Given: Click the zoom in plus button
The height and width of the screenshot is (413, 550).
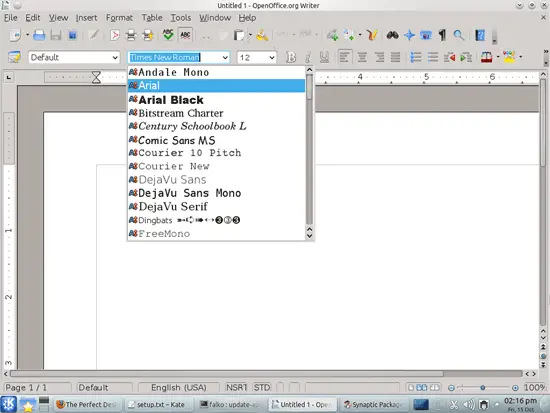Looking at the screenshot, I should tap(515, 388).
